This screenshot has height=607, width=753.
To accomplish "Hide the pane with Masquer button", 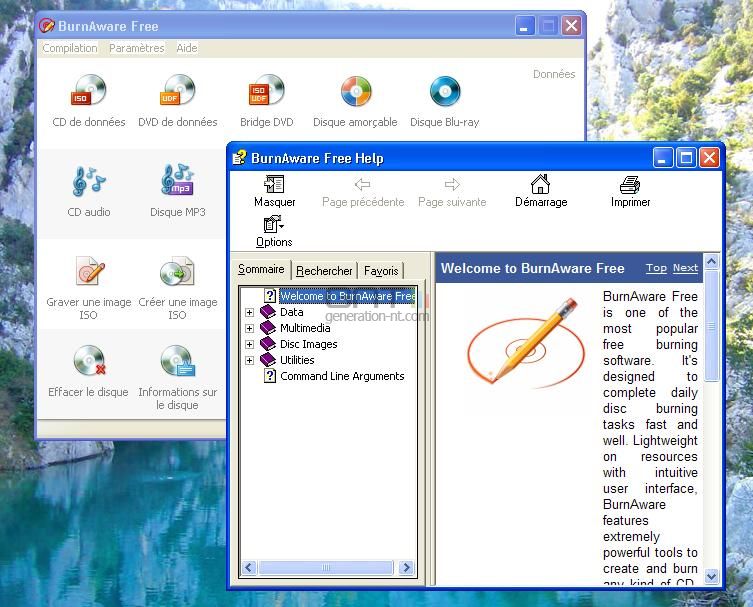I will [x=275, y=191].
